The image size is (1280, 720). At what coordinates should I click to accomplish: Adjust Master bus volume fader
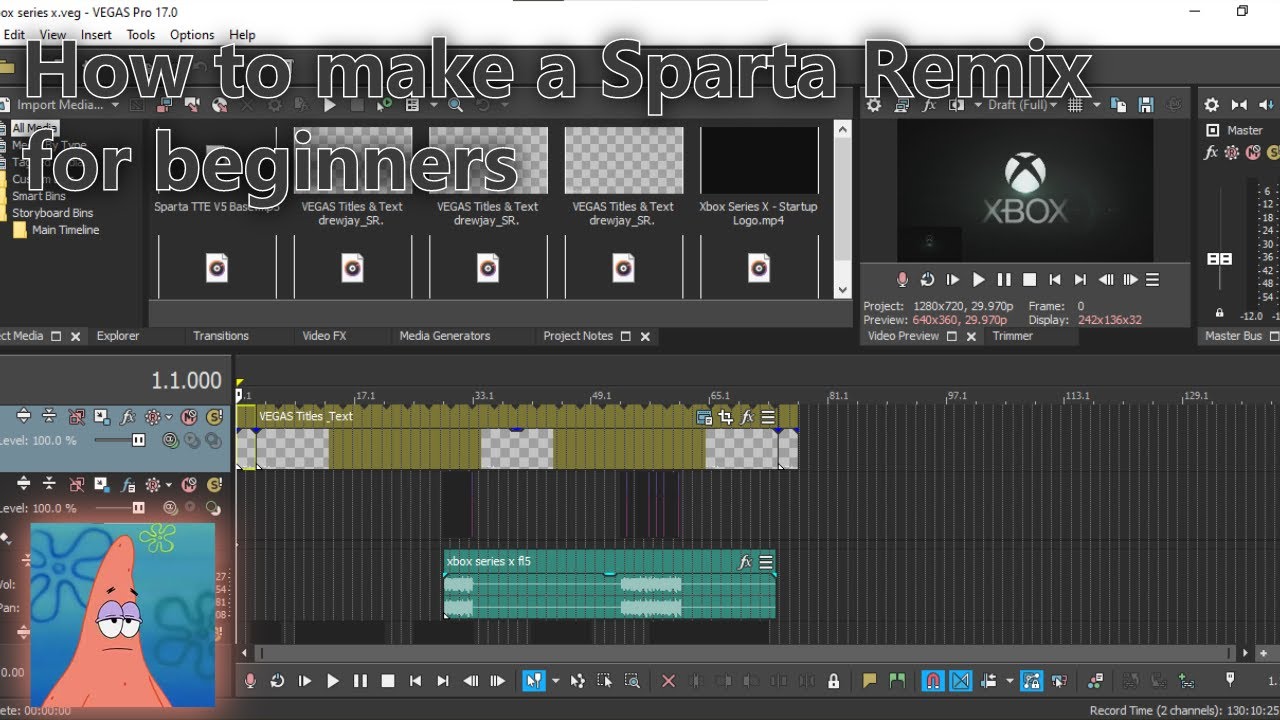click(x=1220, y=258)
